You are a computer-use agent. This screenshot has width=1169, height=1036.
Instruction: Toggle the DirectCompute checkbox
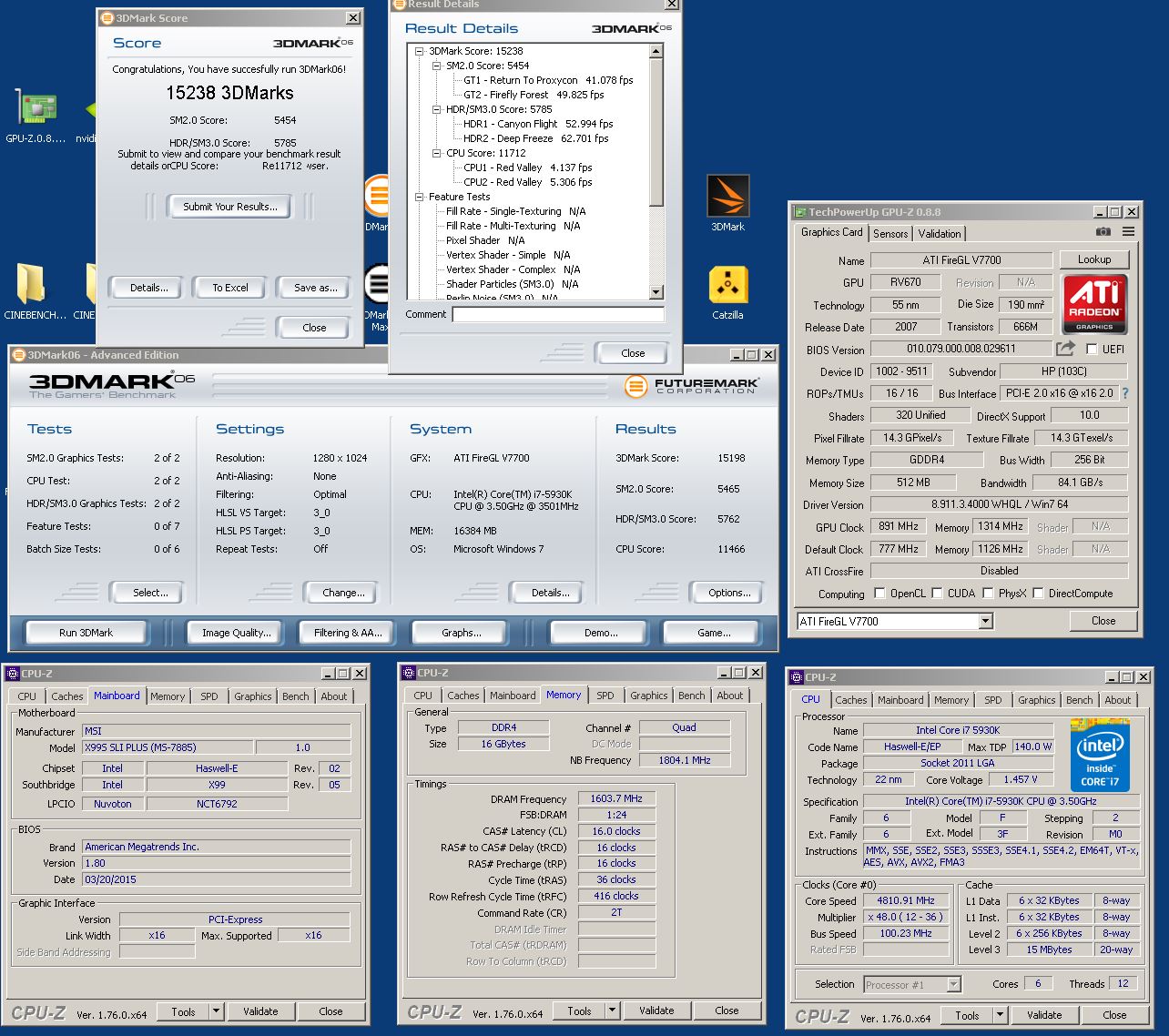[x=1038, y=593]
